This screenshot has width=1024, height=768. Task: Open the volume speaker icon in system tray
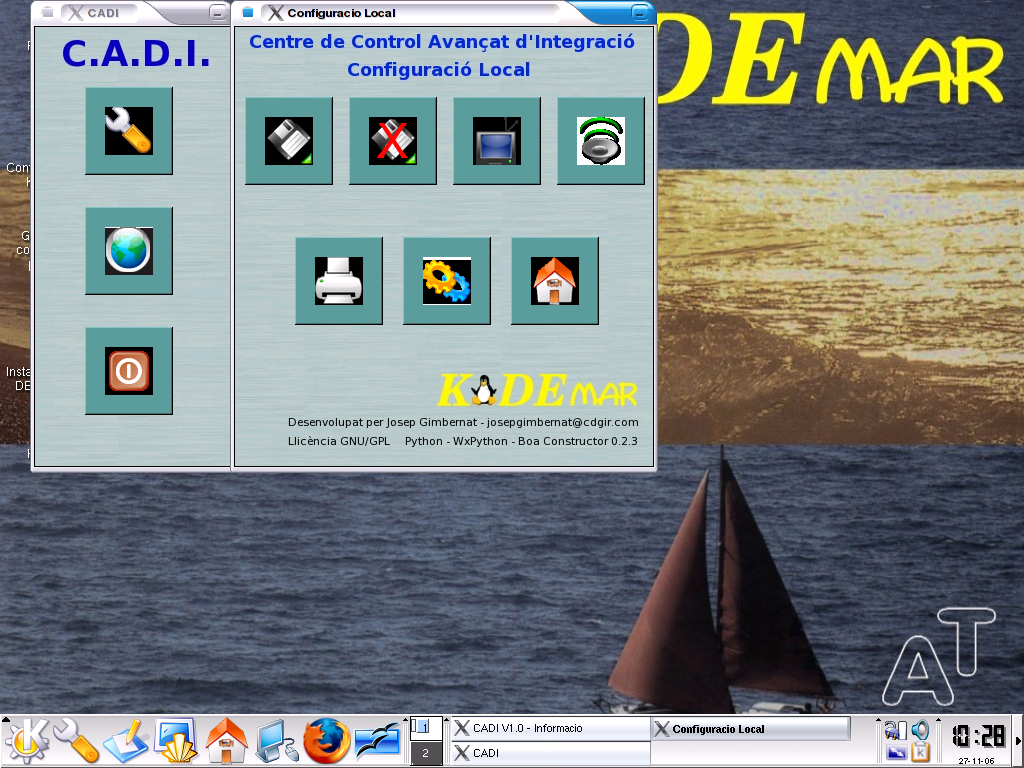point(921,730)
